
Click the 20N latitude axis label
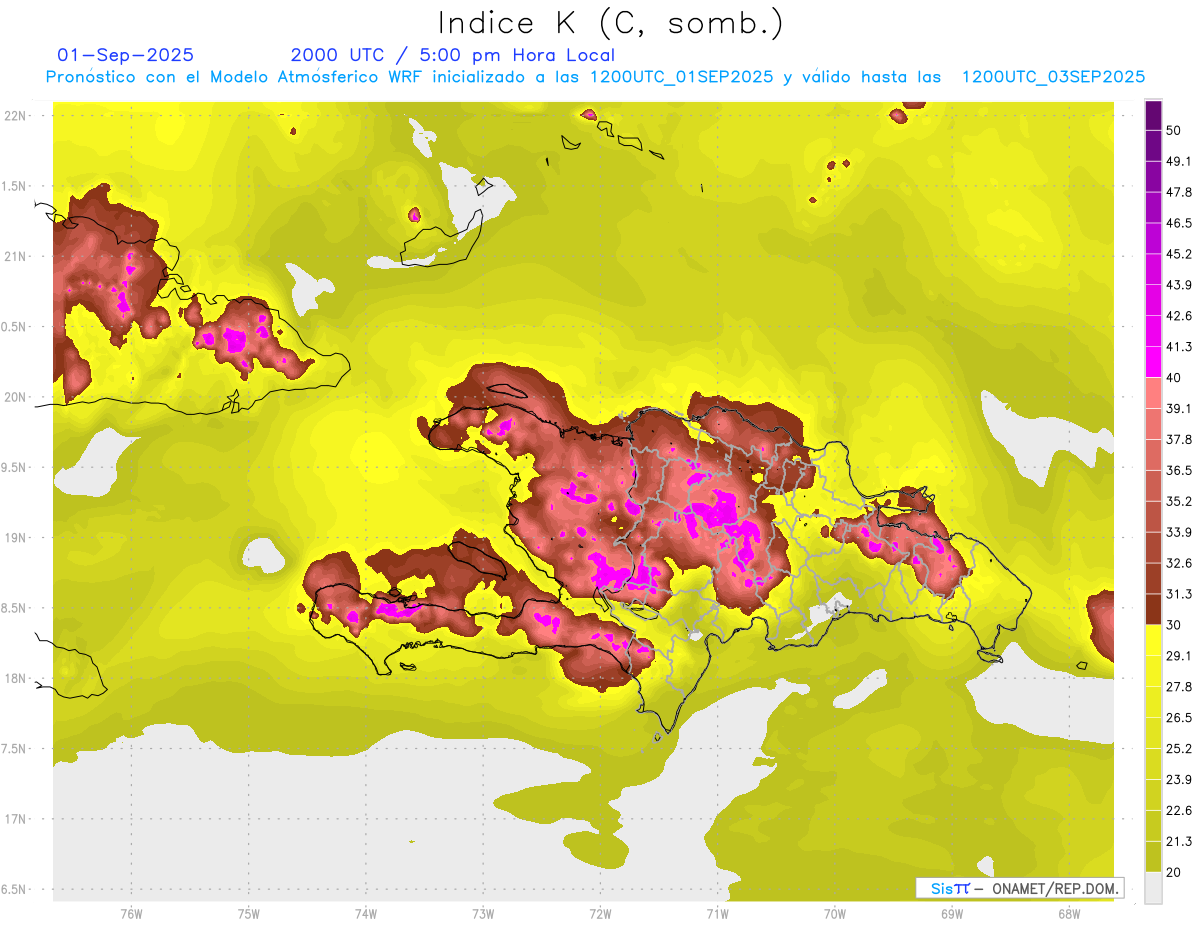[x=16, y=397]
